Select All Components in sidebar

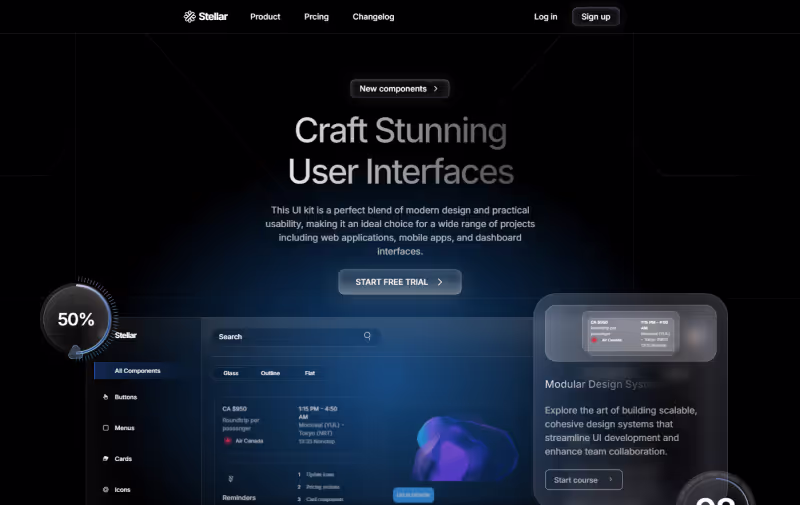137,371
